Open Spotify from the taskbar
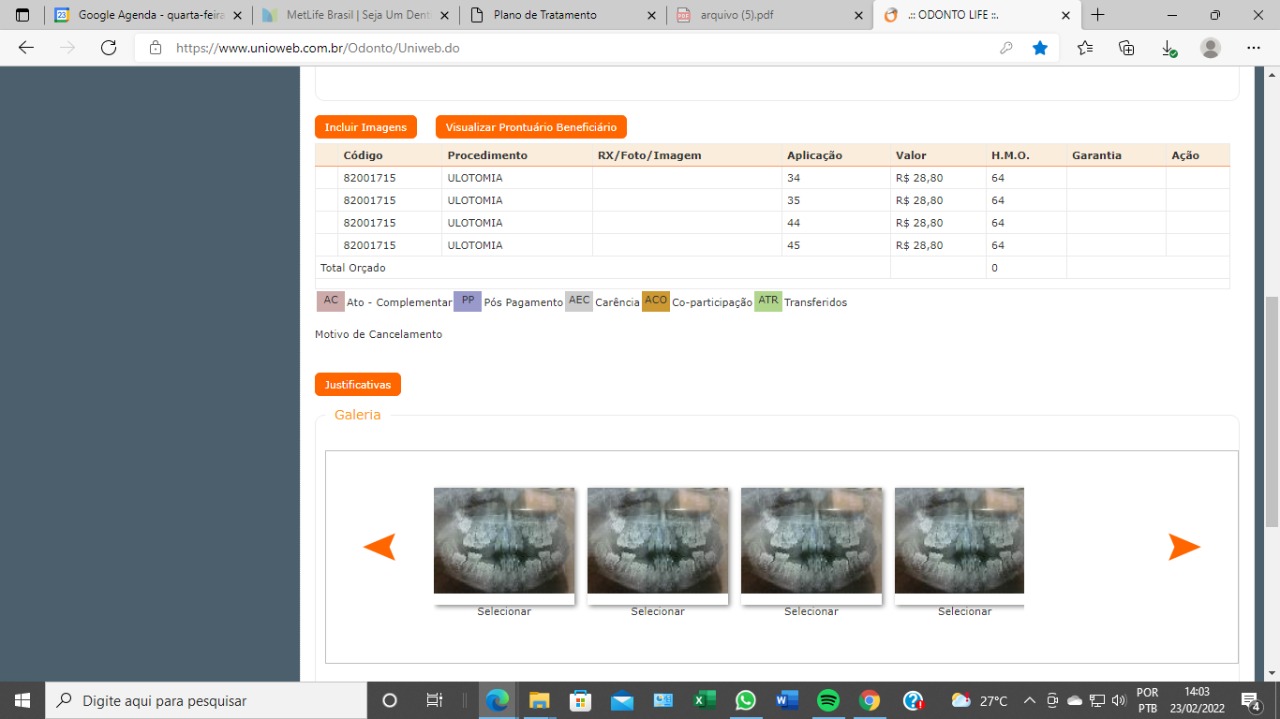 (x=828, y=700)
